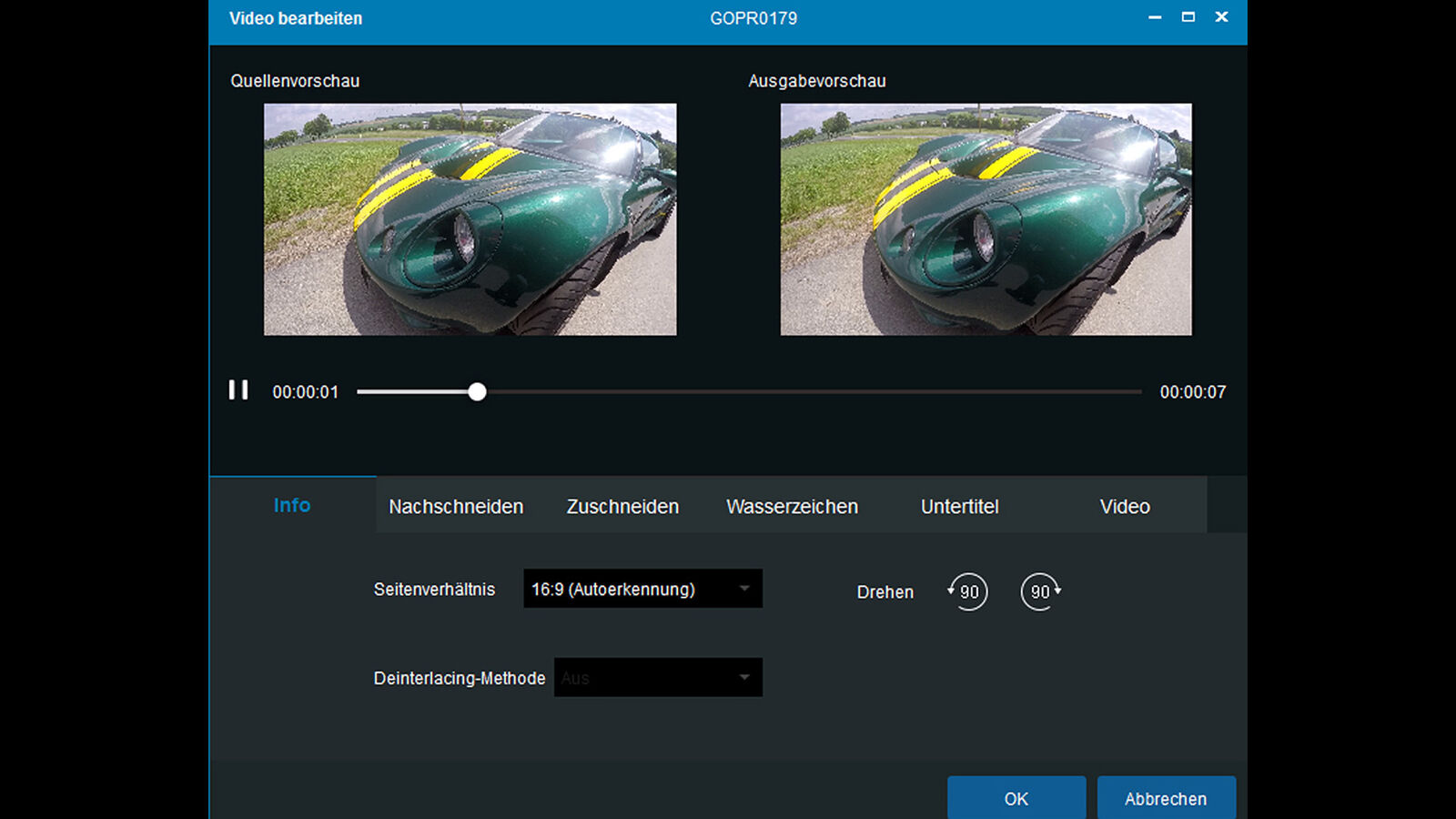Open the Seitenverhältnis dropdown arrow
This screenshot has height=819, width=1456.
pyautogui.click(x=744, y=589)
